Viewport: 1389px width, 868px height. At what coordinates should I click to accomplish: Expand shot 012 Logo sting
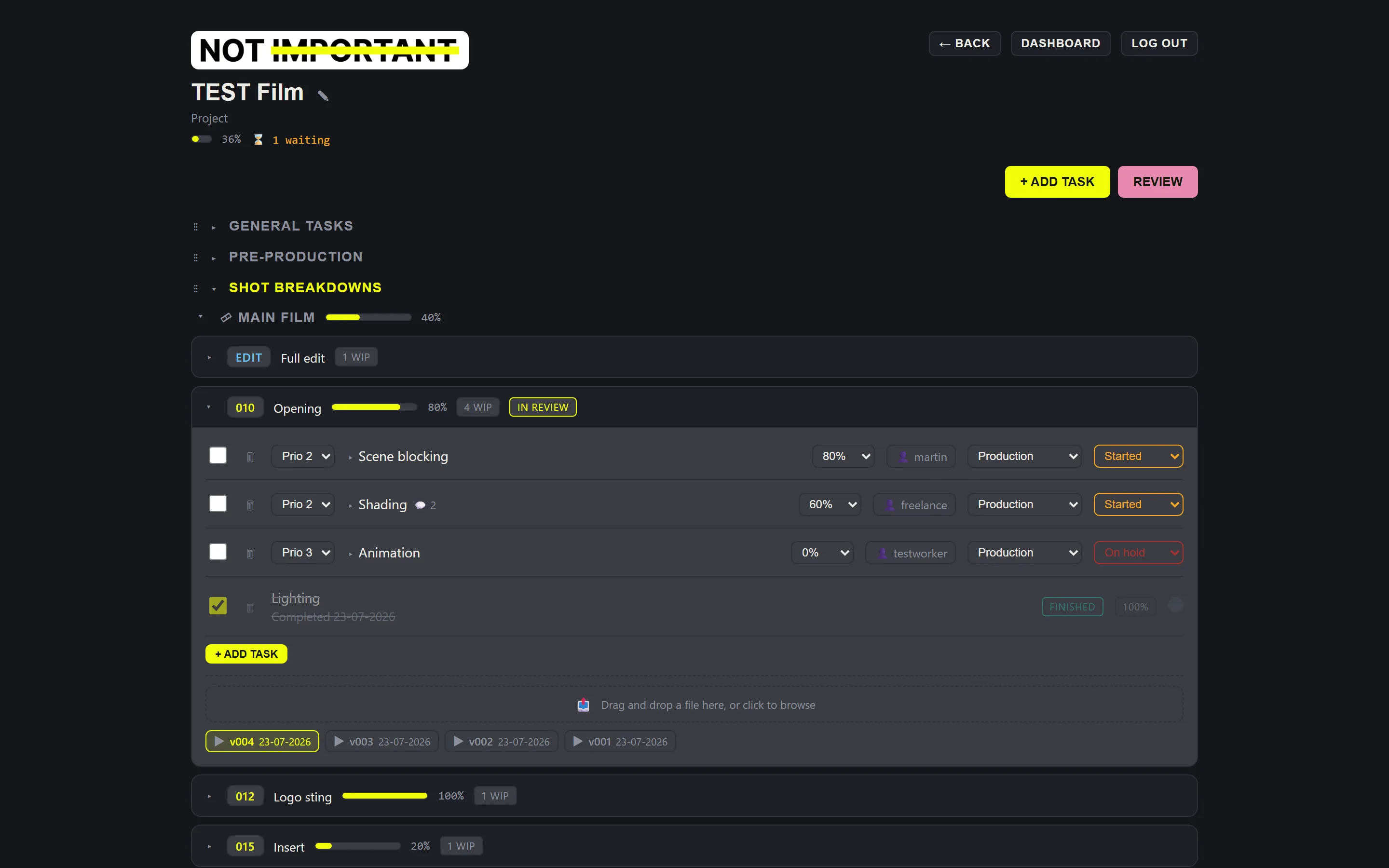pyautogui.click(x=209, y=796)
